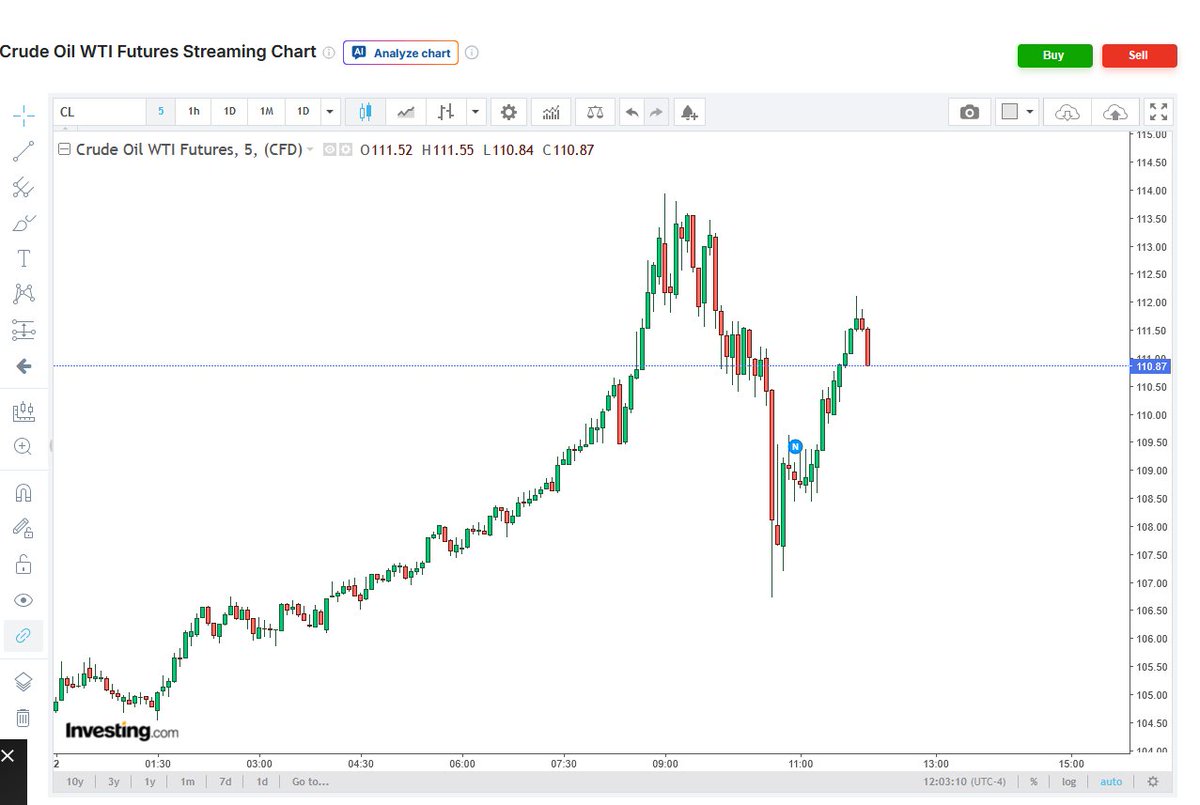Open chart properties gear in top toolbar
Viewport: 1200px width, 805px height.
pos(509,112)
